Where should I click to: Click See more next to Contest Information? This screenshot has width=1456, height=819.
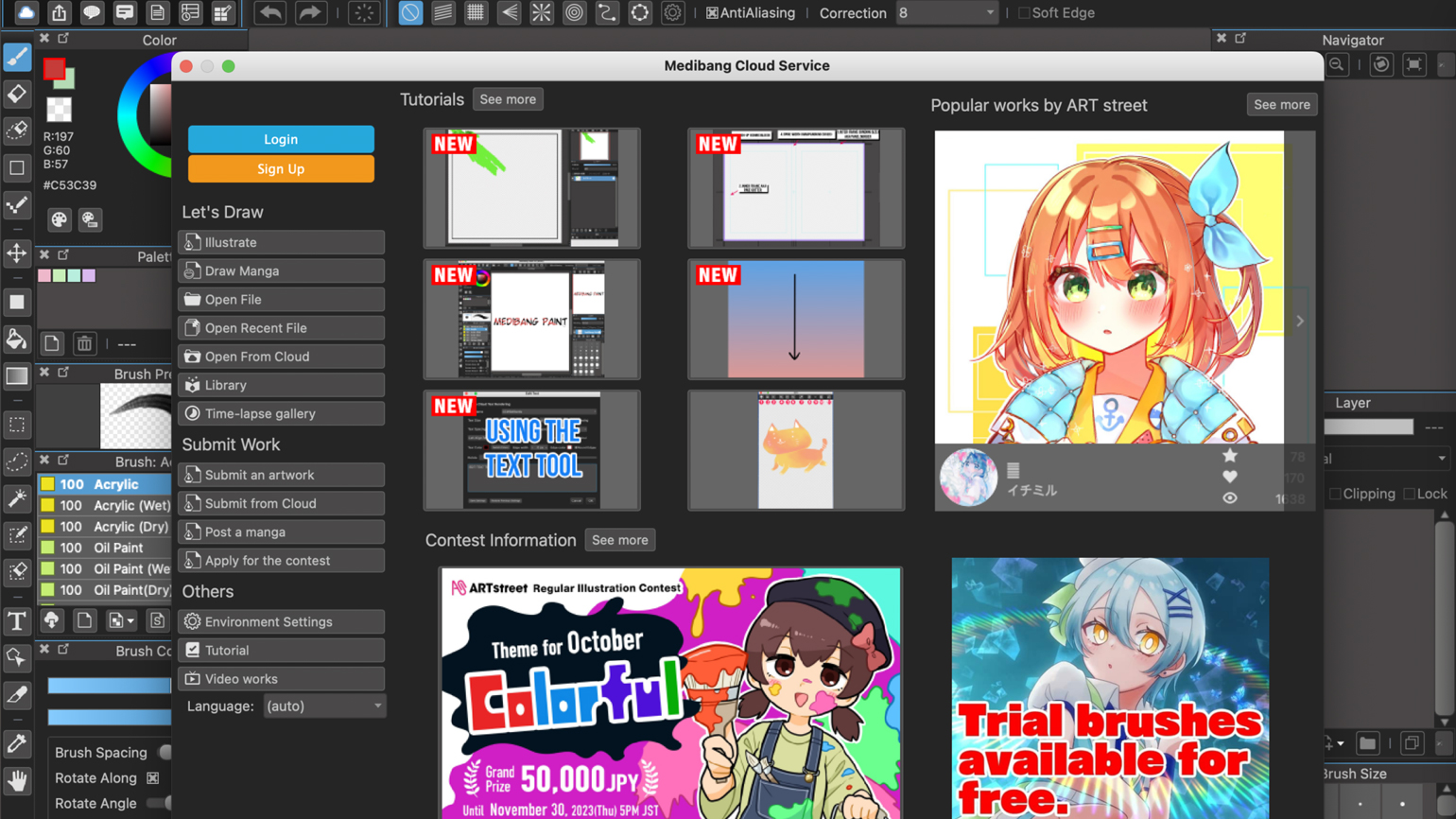620,540
